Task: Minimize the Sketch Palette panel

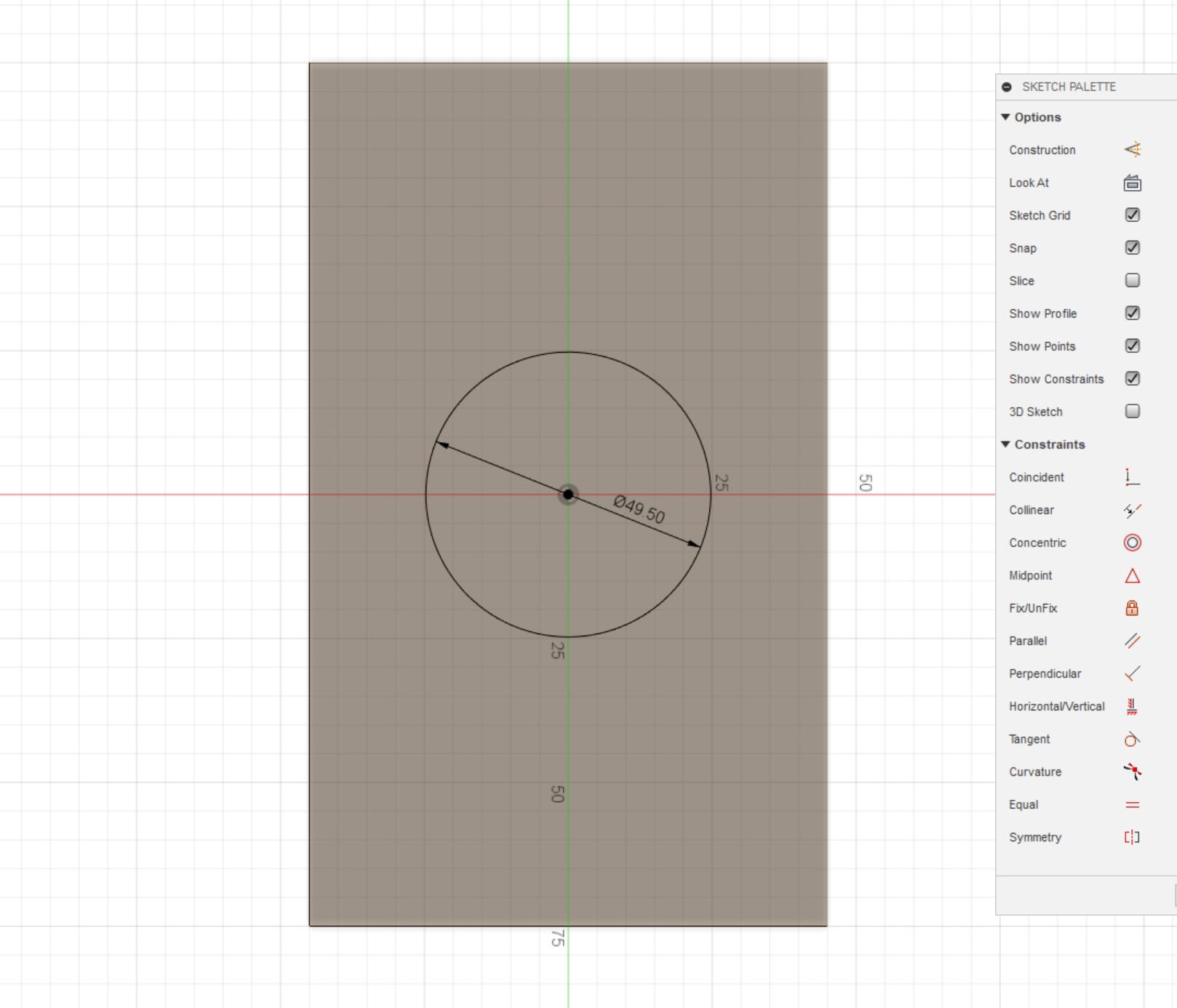Action: (x=1007, y=87)
